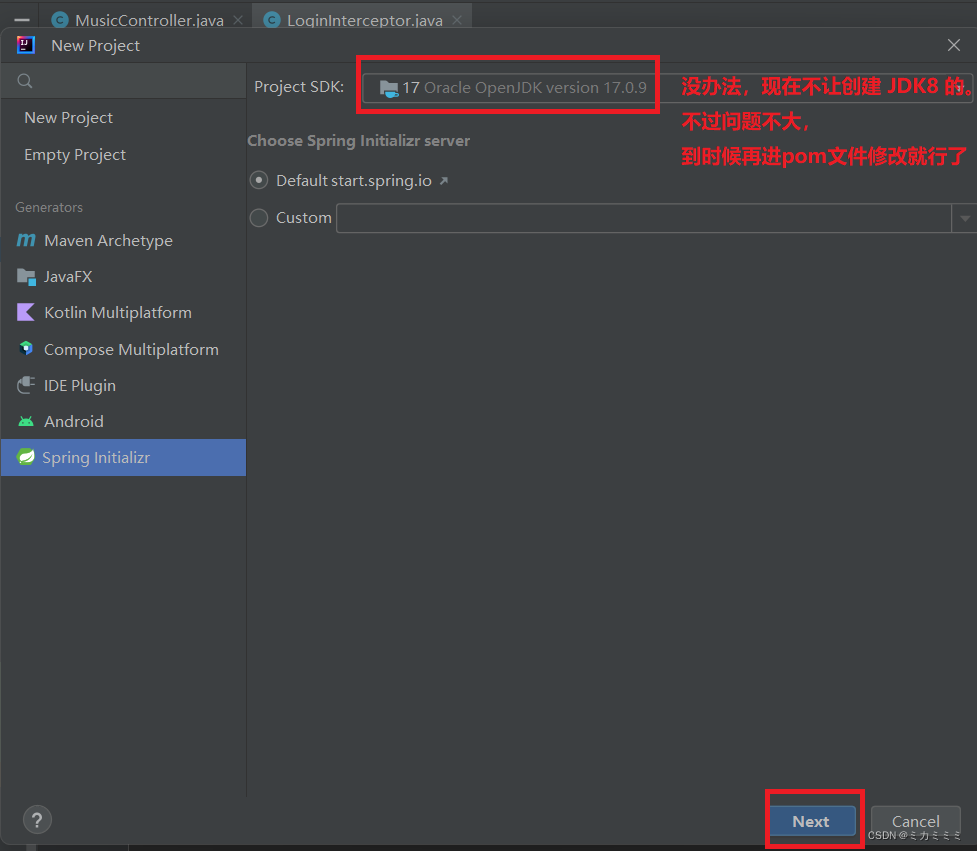Viewport: 977px width, 851px height.
Task: Click the Cancel button
Action: pos(915,821)
